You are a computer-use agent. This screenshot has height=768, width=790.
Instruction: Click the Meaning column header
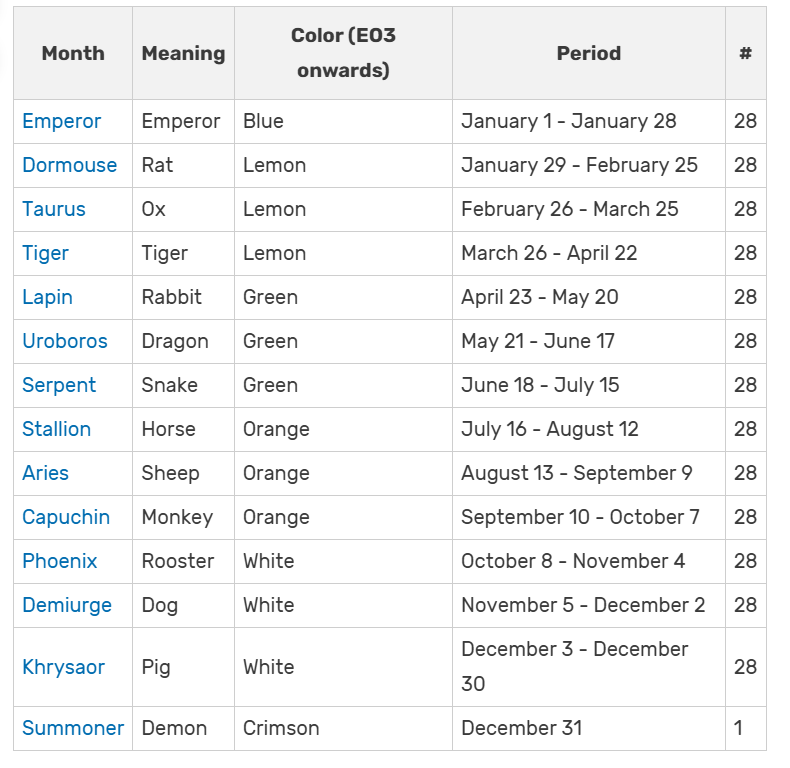pos(183,53)
